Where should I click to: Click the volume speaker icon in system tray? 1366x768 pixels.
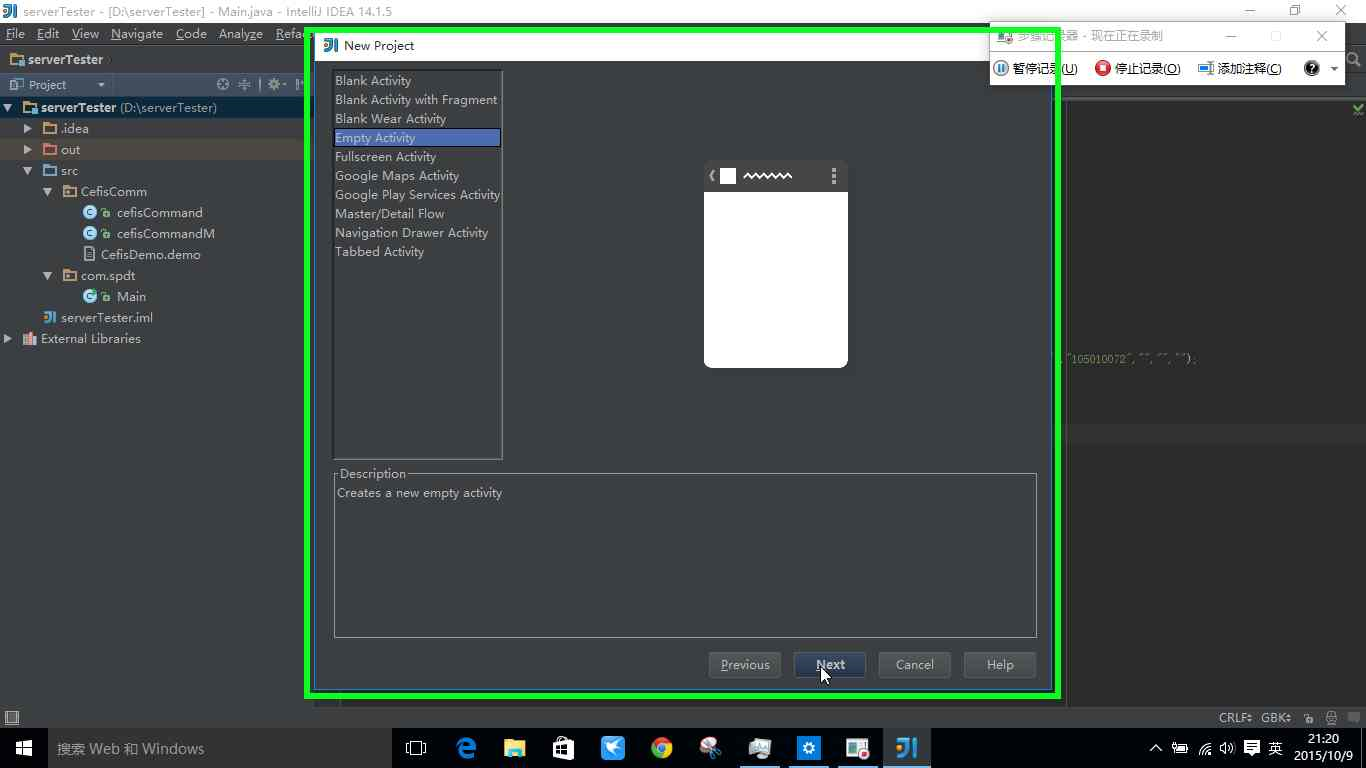click(x=1227, y=748)
